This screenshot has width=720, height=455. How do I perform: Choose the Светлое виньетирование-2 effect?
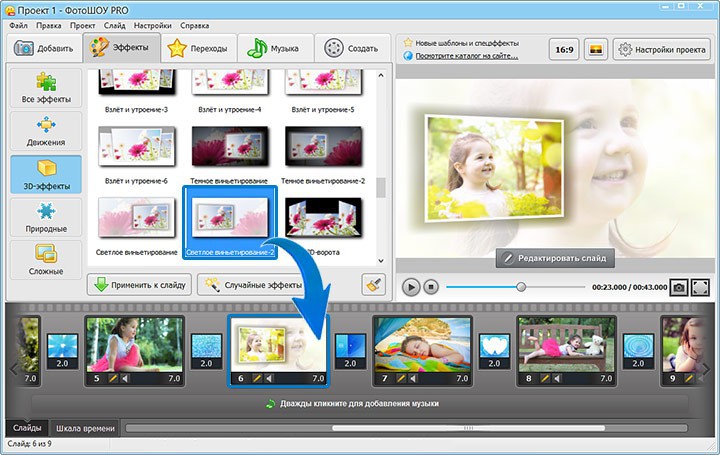[230, 223]
